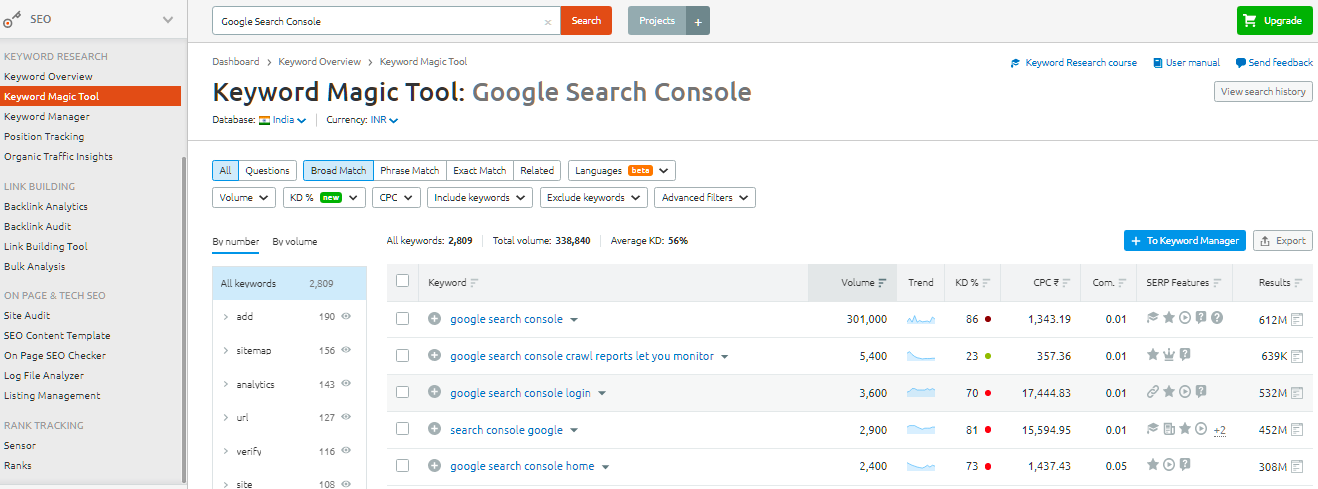Select the All keywords group row

(x=289, y=284)
